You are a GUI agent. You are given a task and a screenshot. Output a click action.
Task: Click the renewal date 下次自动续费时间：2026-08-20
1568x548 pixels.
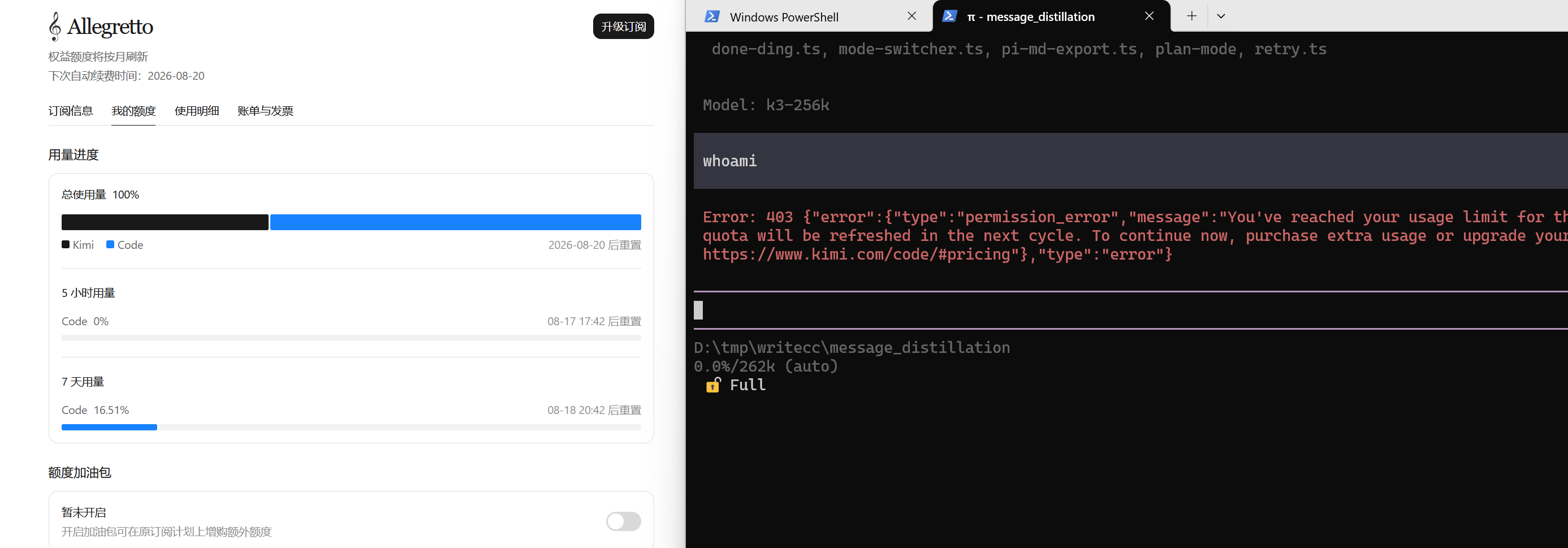[x=127, y=76]
